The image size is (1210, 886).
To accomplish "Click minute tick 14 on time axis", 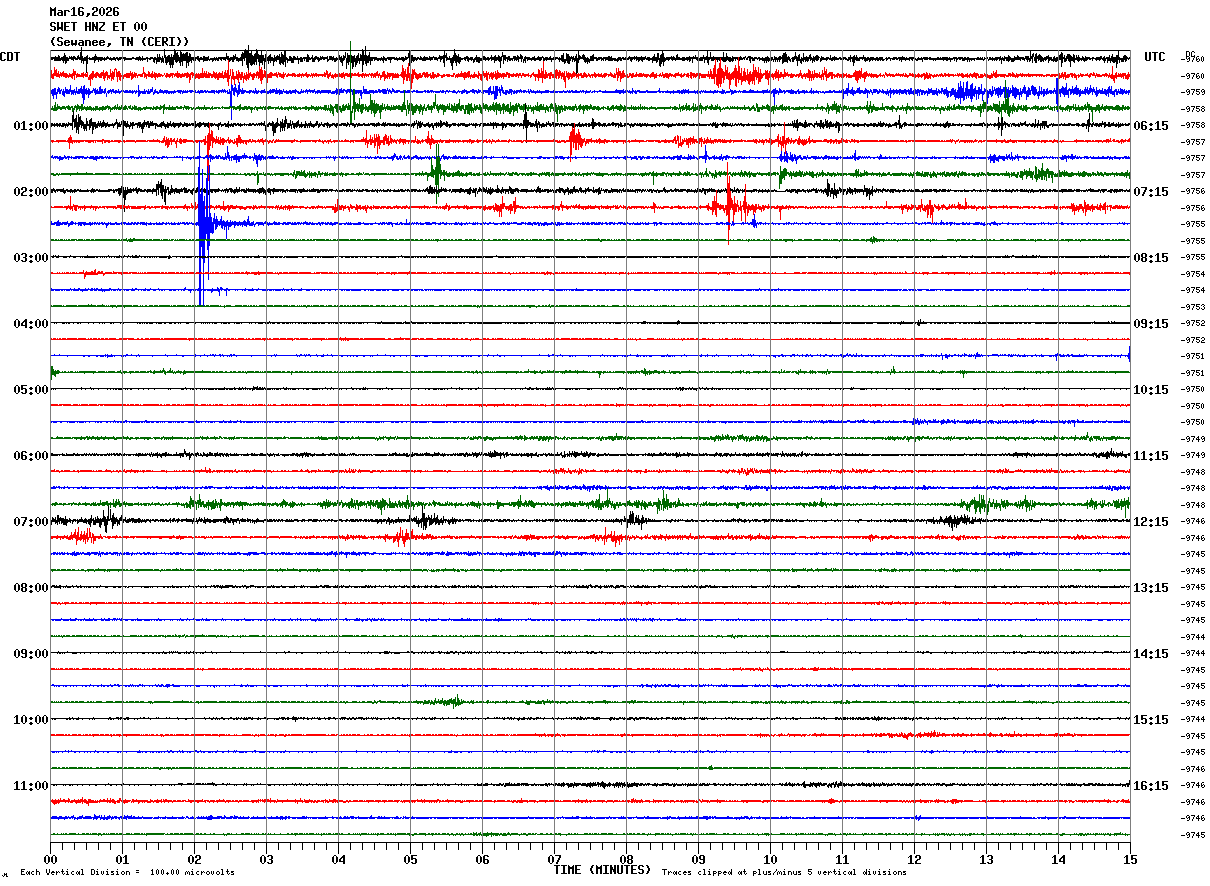I will point(1058,860).
